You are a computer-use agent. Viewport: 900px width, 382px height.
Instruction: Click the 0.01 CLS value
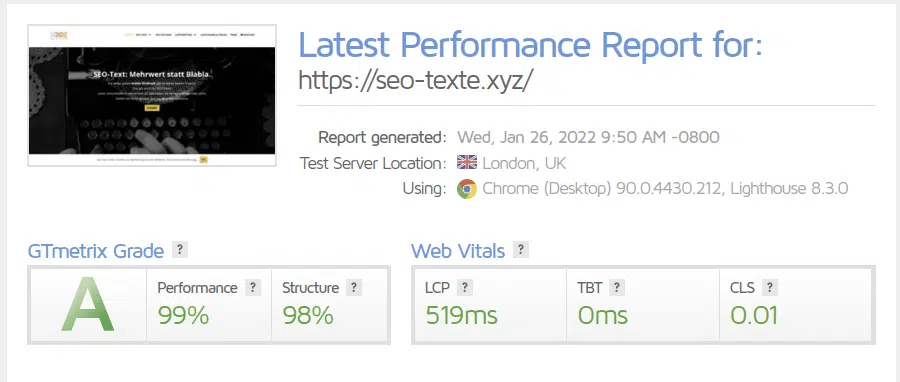[x=754, y=315]
